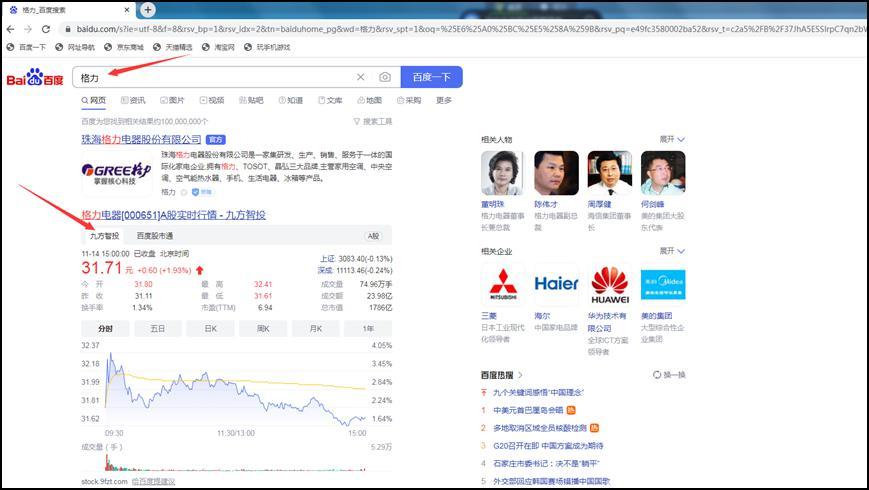Refresh hot searches with 换一换
The image size is (869, 490).
point(669,375)
